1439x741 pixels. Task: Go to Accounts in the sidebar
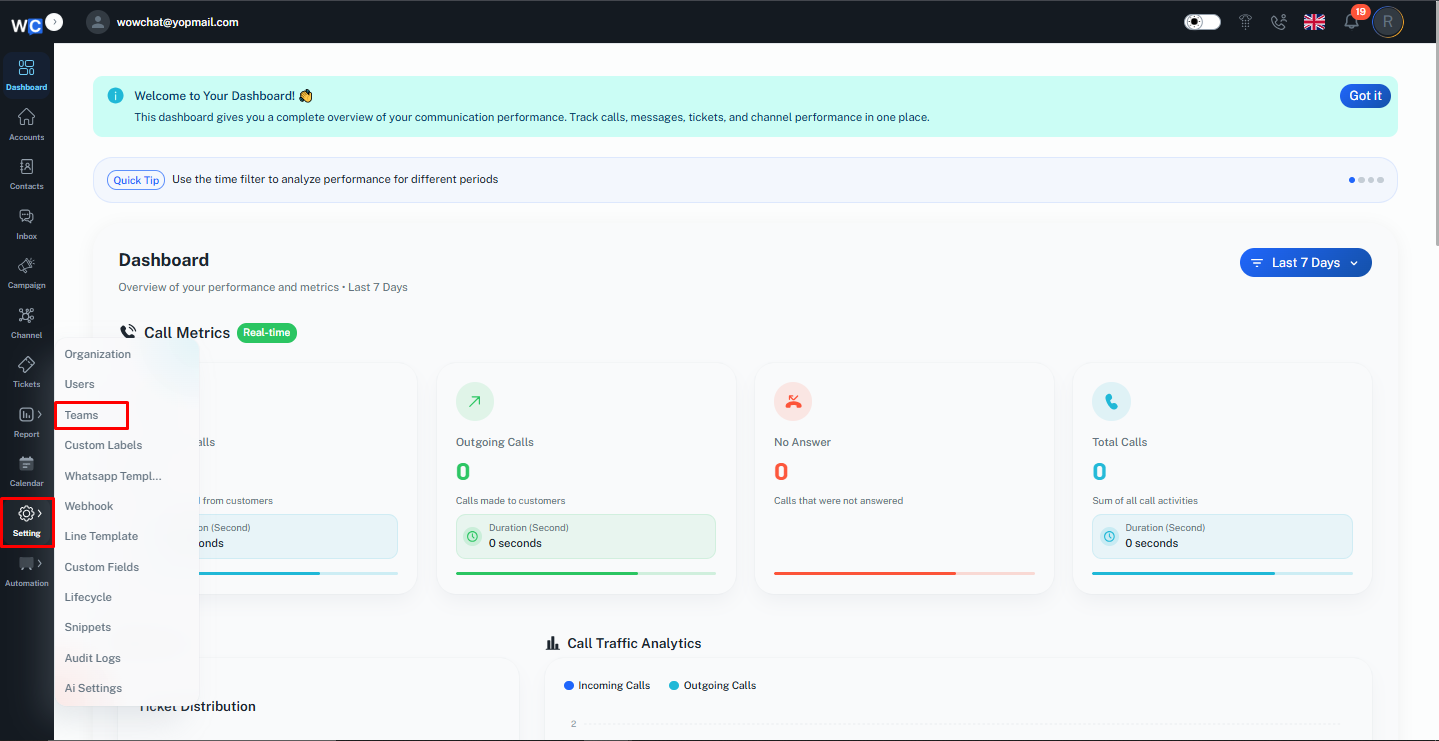point(27,124)
